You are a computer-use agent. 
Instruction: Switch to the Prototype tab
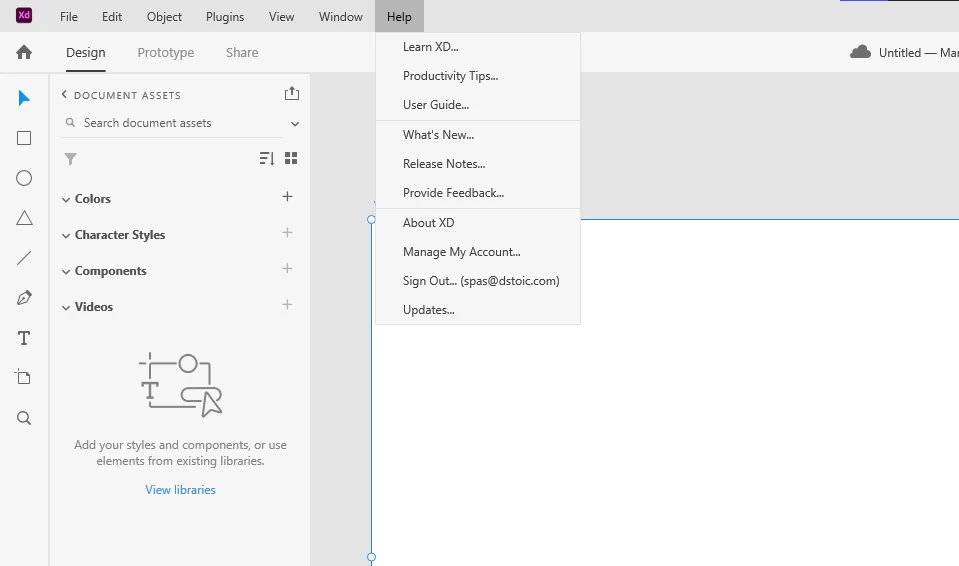click(x=166, y=53)
